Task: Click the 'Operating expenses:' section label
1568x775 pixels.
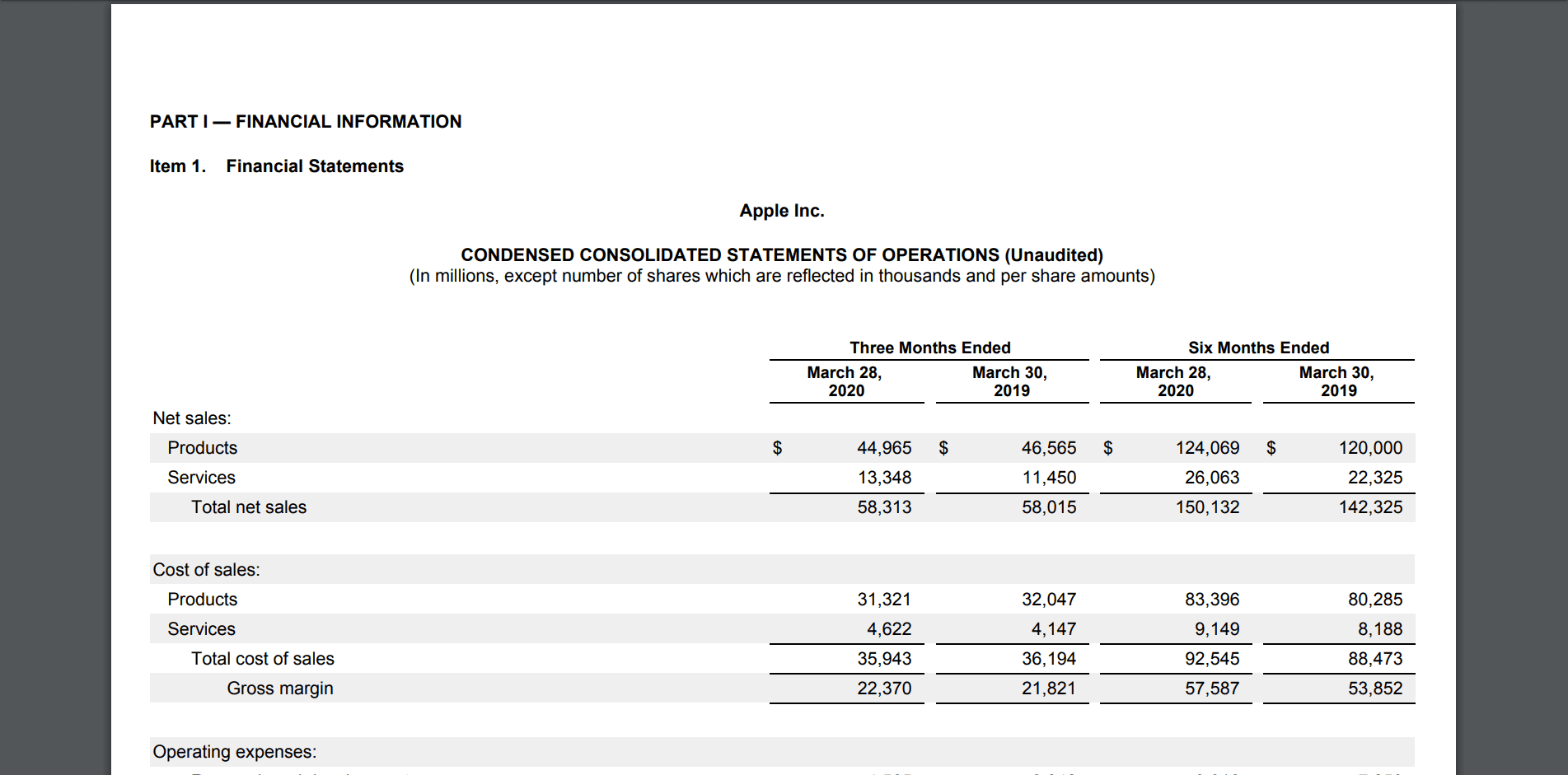Action: 235,752
